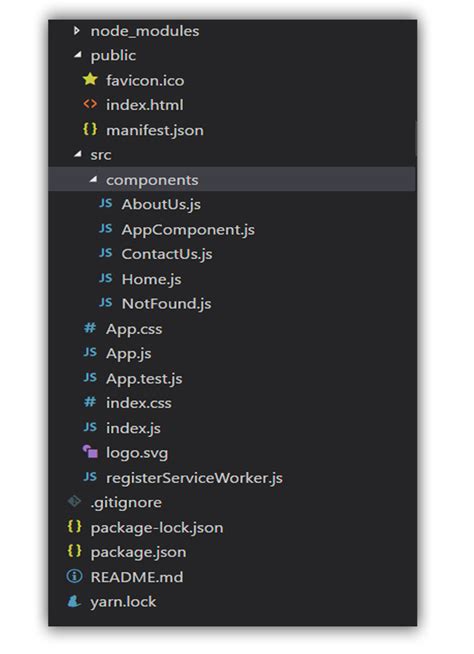Click the JS icon beside AboutUs.js
Image resolution: width=474 pixels, height=654 pixels.
(106, 204)
